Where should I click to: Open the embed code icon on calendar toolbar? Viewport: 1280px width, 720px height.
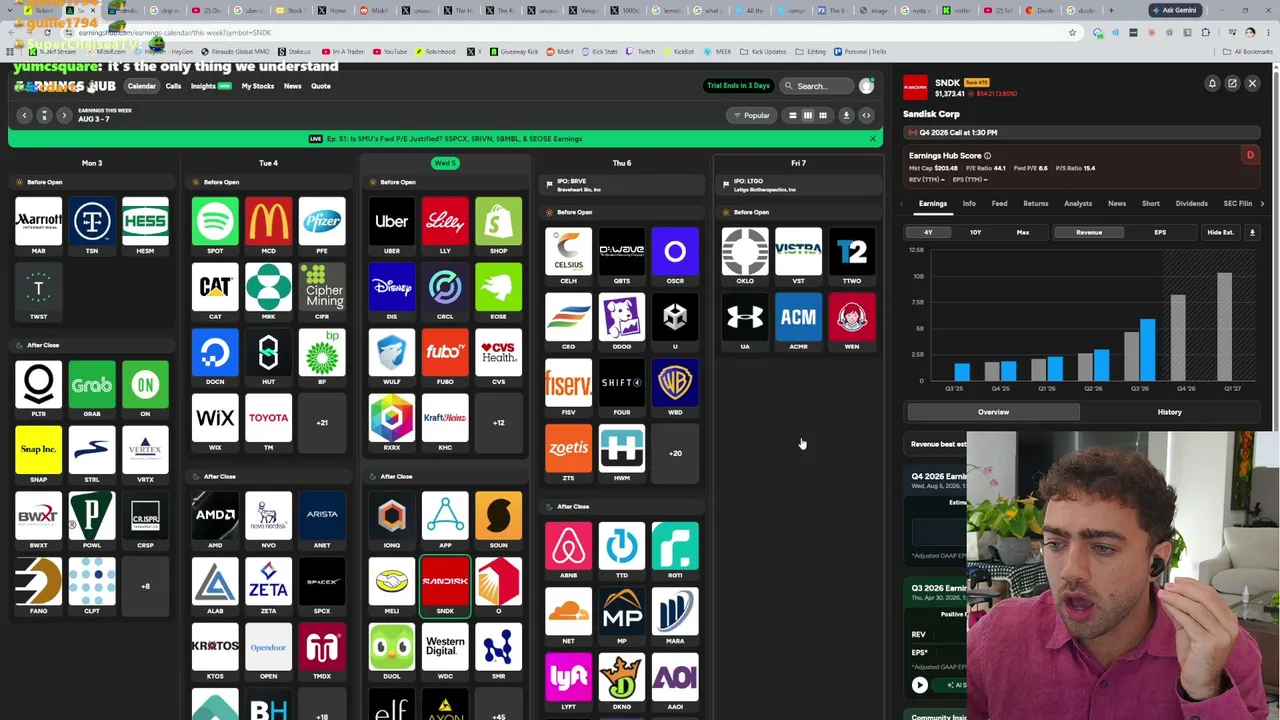866,116
